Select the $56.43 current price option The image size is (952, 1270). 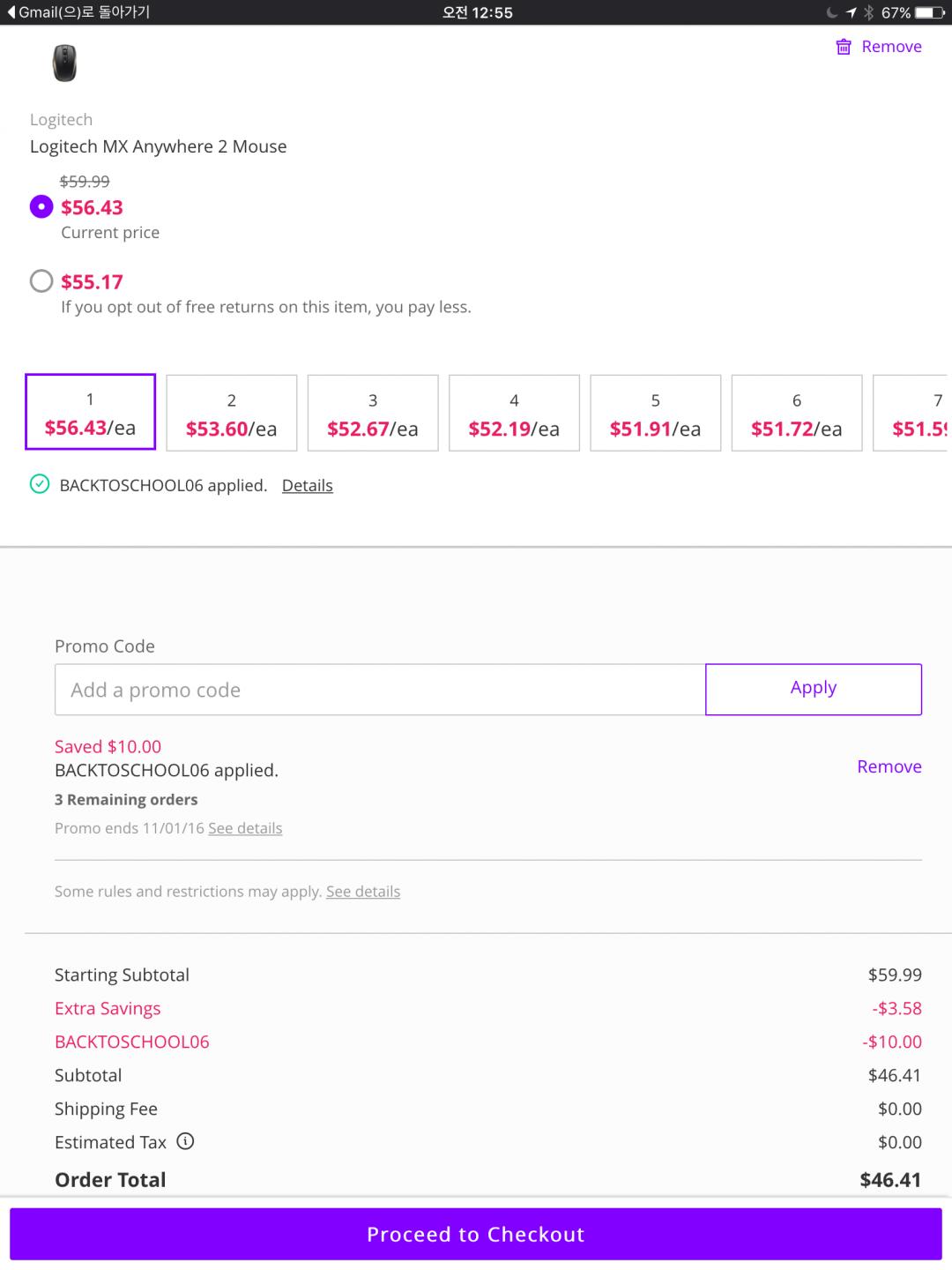coord(41,207)
